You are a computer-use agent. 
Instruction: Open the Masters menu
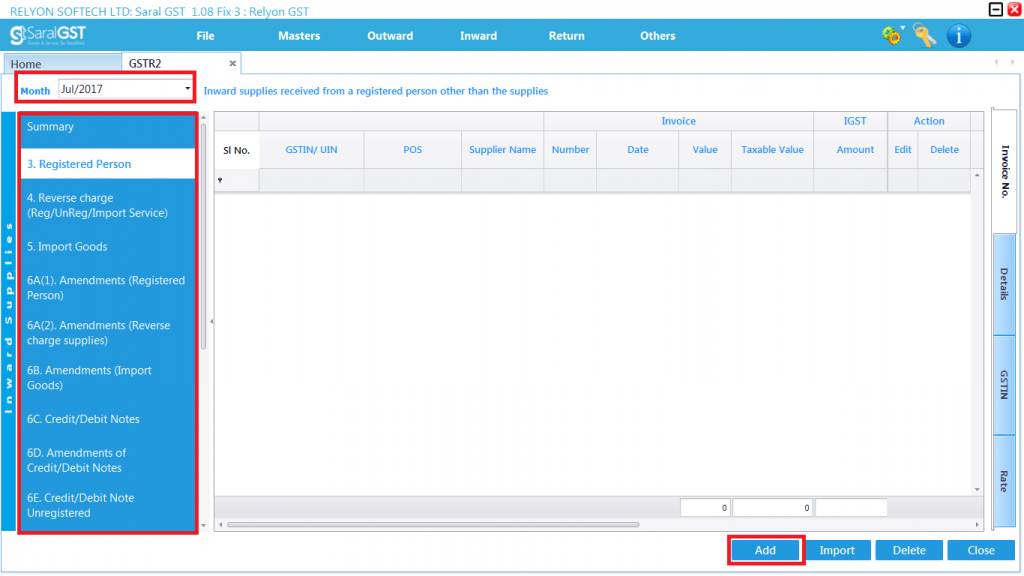click(299, 36)
